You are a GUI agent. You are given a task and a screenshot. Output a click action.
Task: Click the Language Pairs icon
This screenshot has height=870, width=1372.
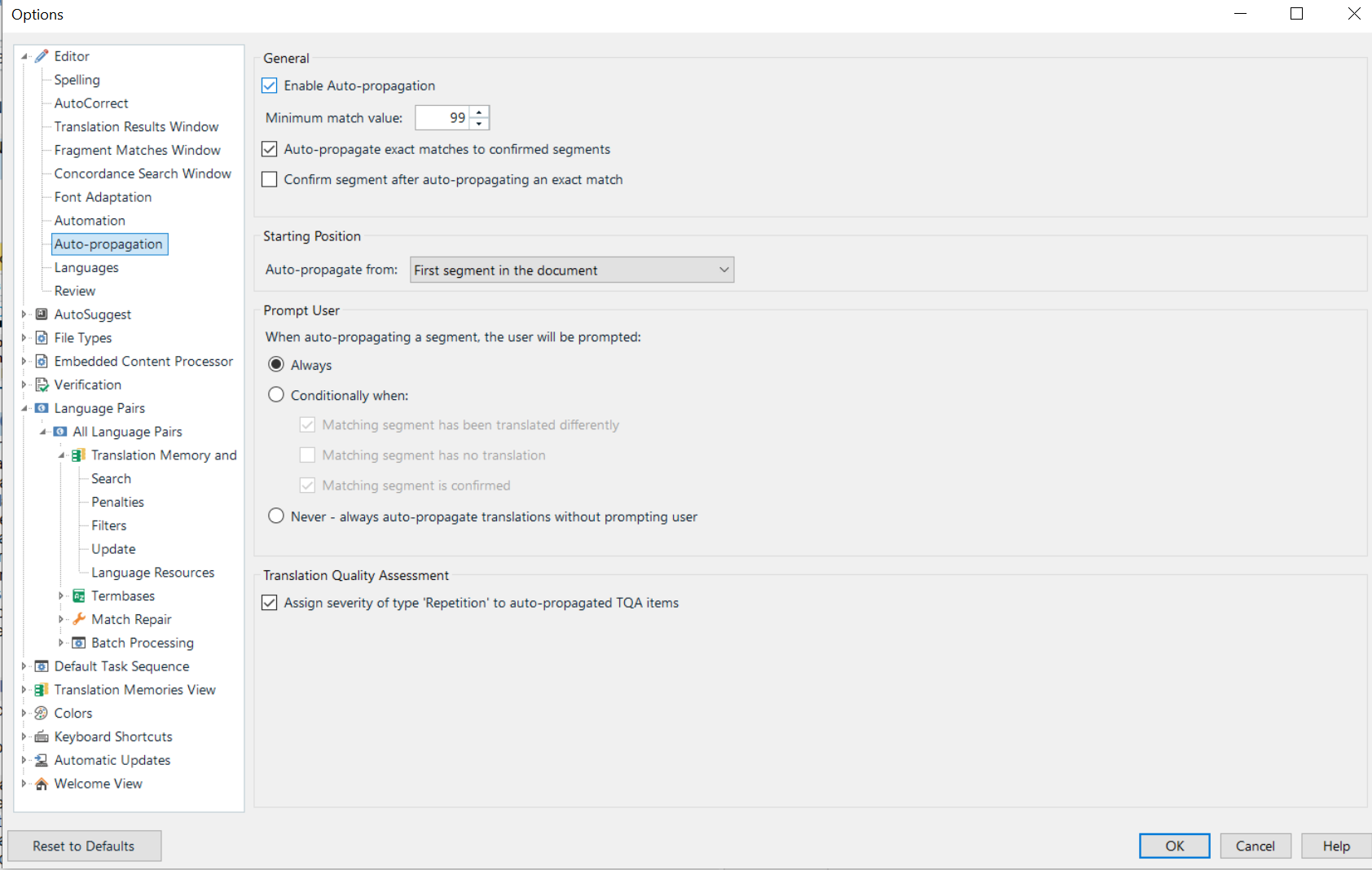pos(42,407)
